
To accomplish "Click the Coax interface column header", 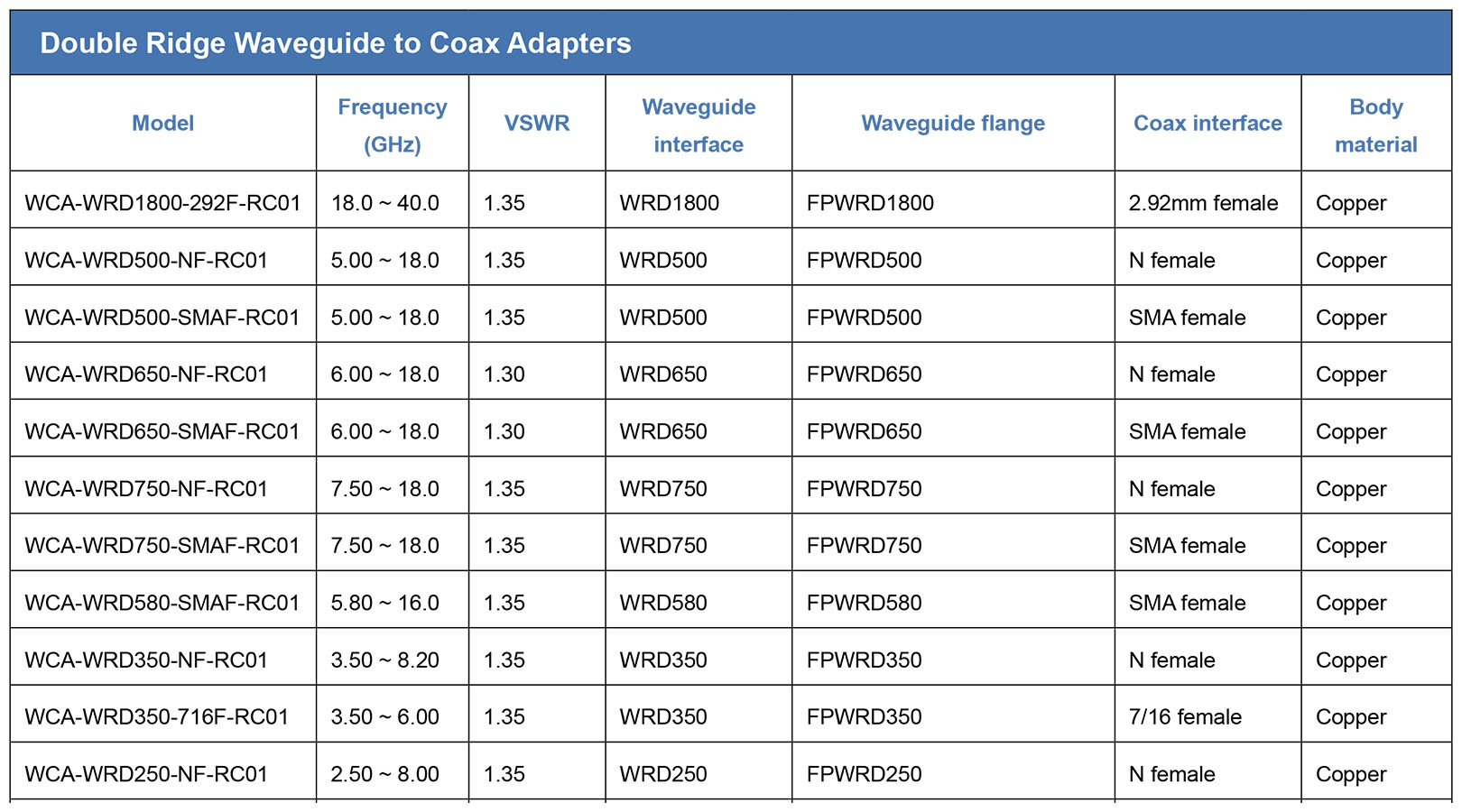I will coord(1208,124).
